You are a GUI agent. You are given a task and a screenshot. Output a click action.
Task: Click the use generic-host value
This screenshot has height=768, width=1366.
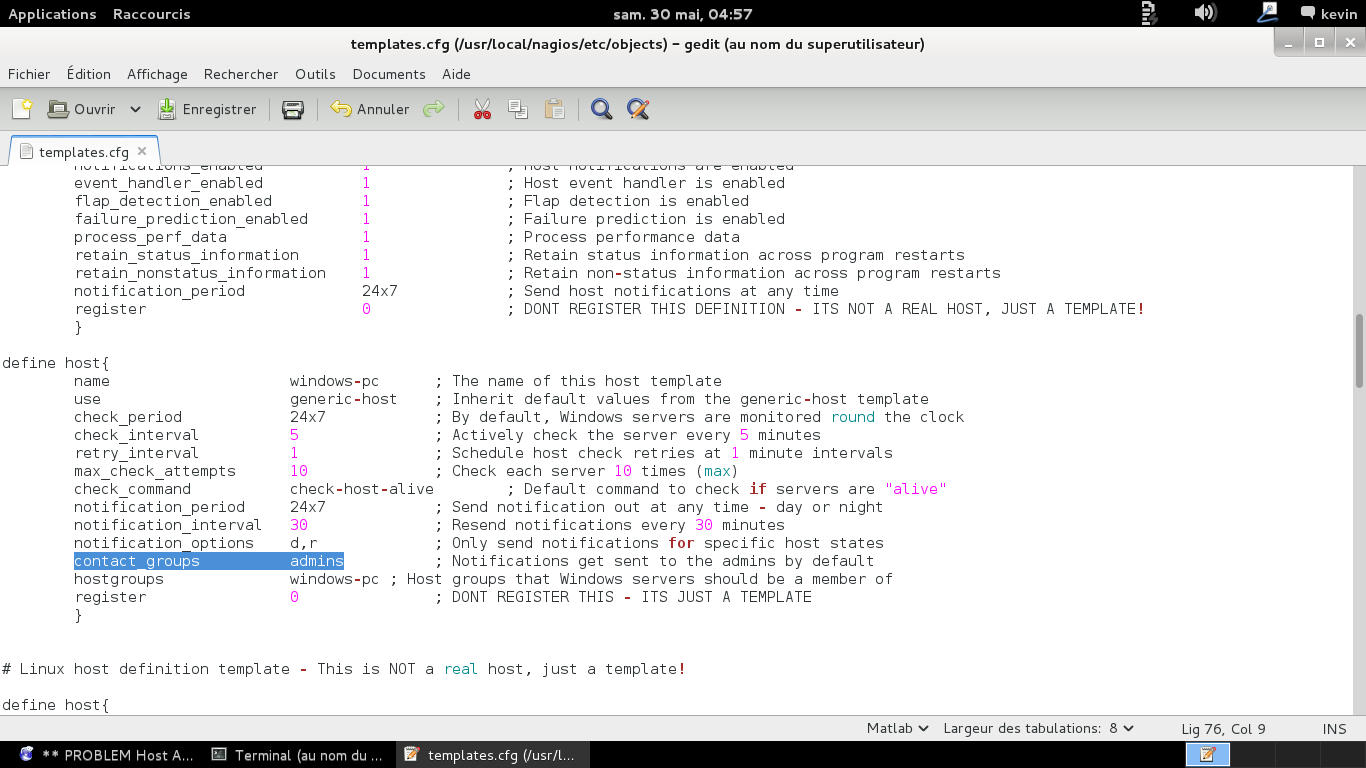click(x=343, y=399)
